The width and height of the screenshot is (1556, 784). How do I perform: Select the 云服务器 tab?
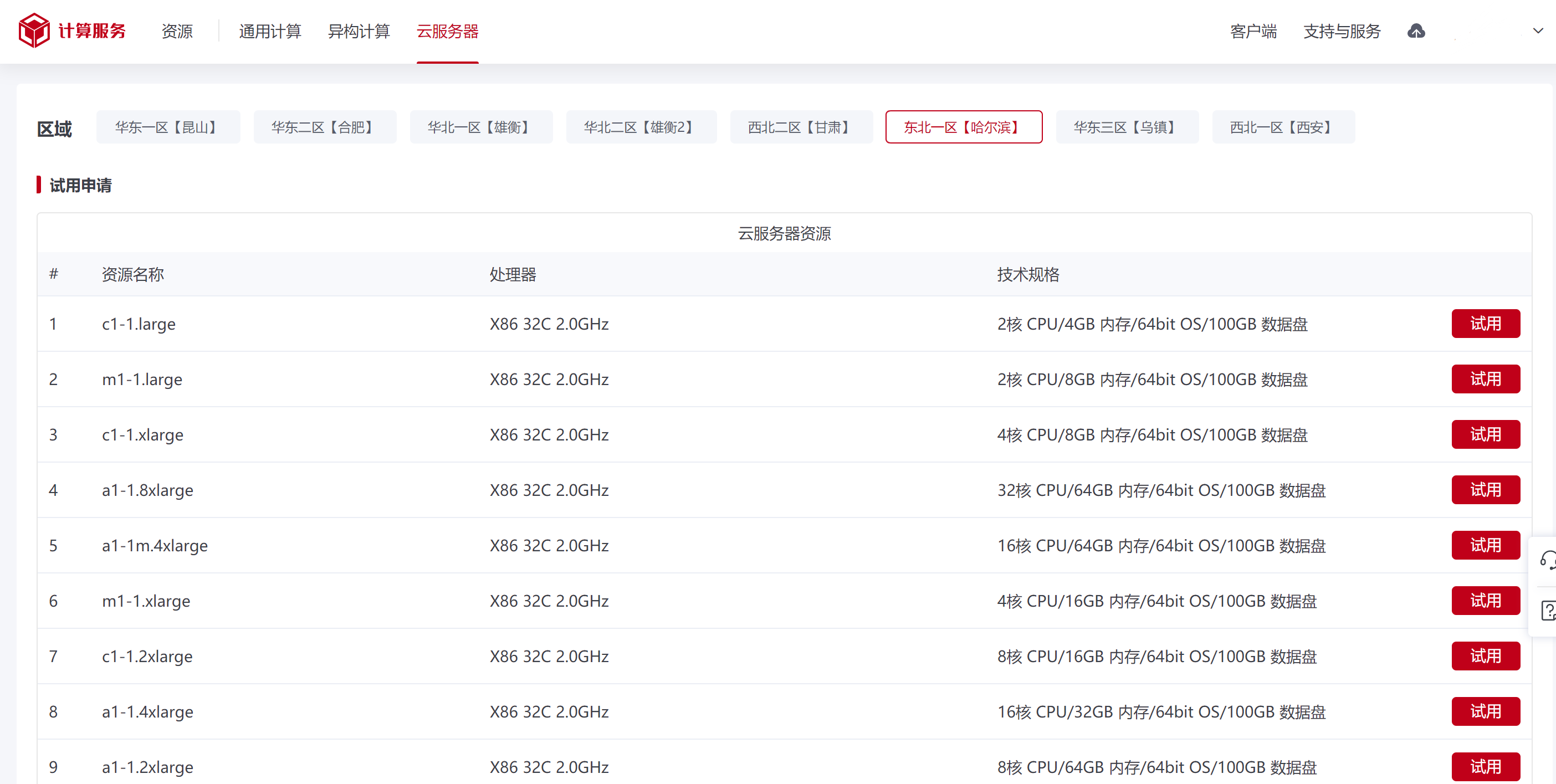(x=448, y=31)
